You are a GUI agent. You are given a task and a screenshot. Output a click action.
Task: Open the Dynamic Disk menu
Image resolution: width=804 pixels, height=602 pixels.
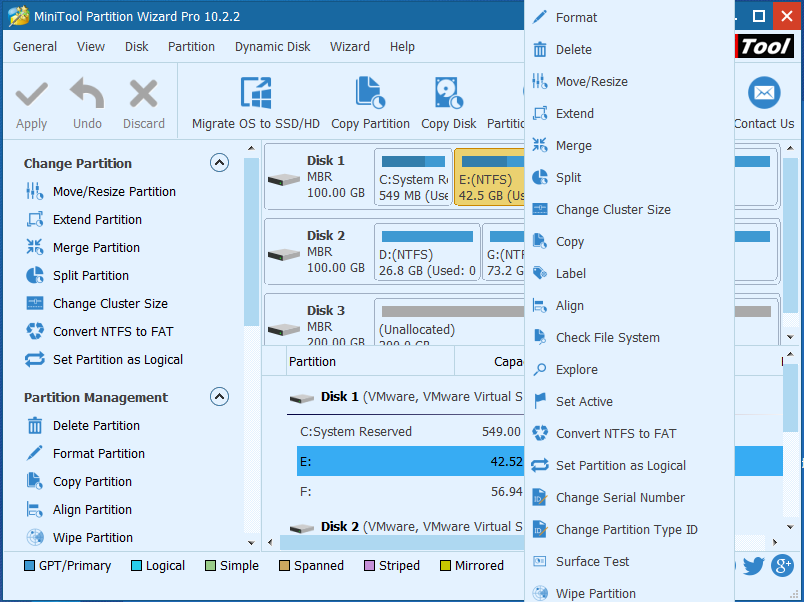272,47
